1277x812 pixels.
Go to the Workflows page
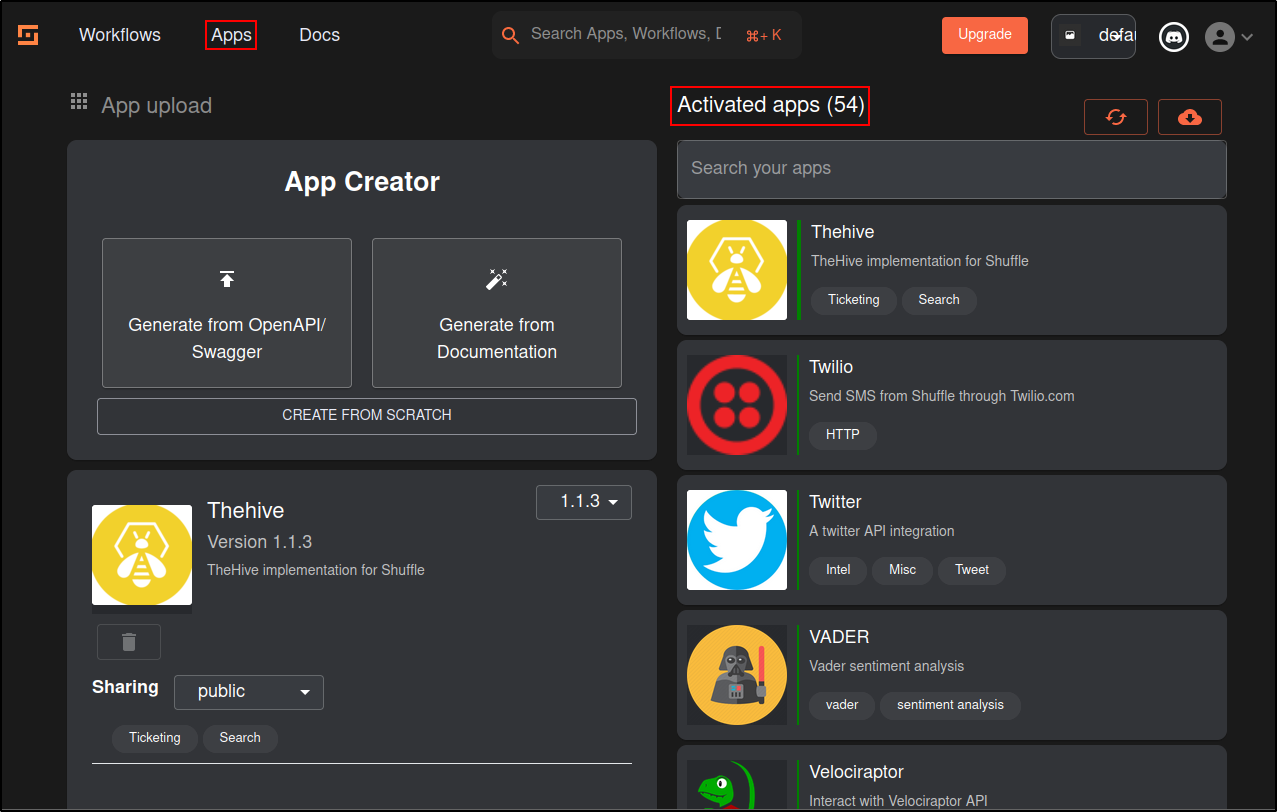pyautogui.click(x=119, y=34)
